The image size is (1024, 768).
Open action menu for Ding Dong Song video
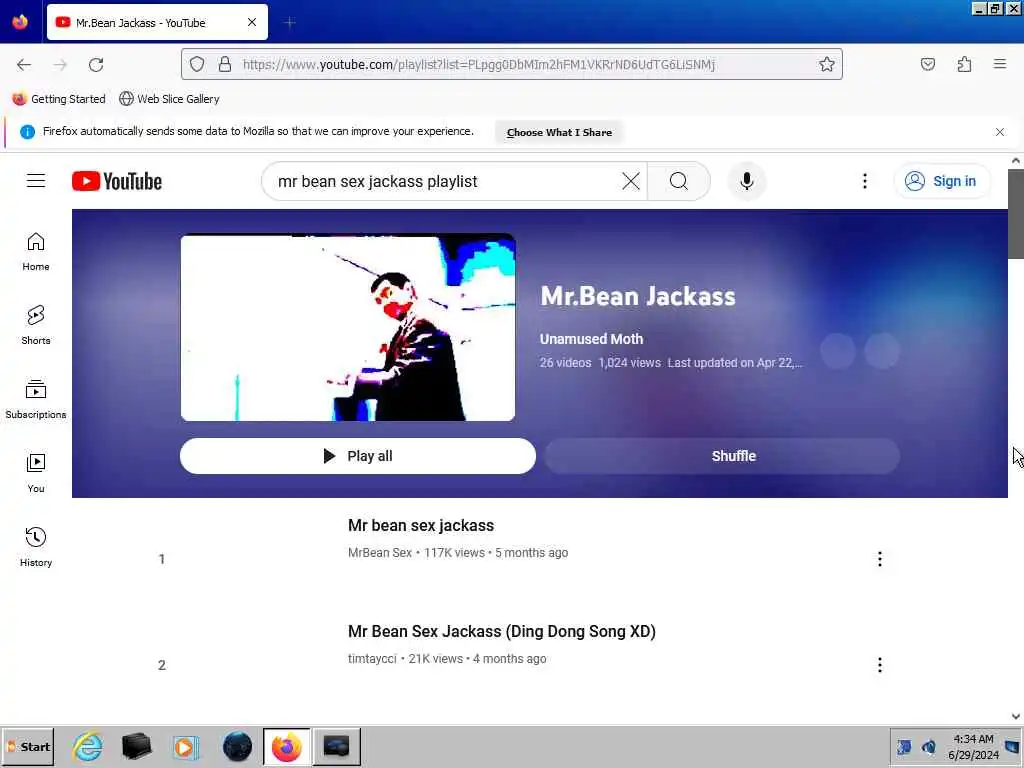(x=880, y=665)
